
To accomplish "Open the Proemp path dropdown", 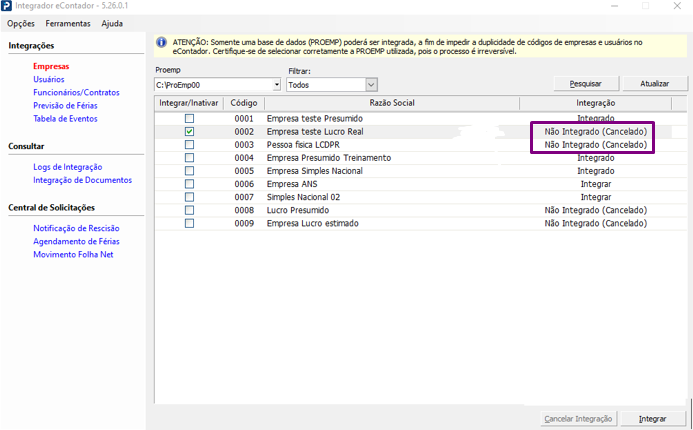I will 276,85.
